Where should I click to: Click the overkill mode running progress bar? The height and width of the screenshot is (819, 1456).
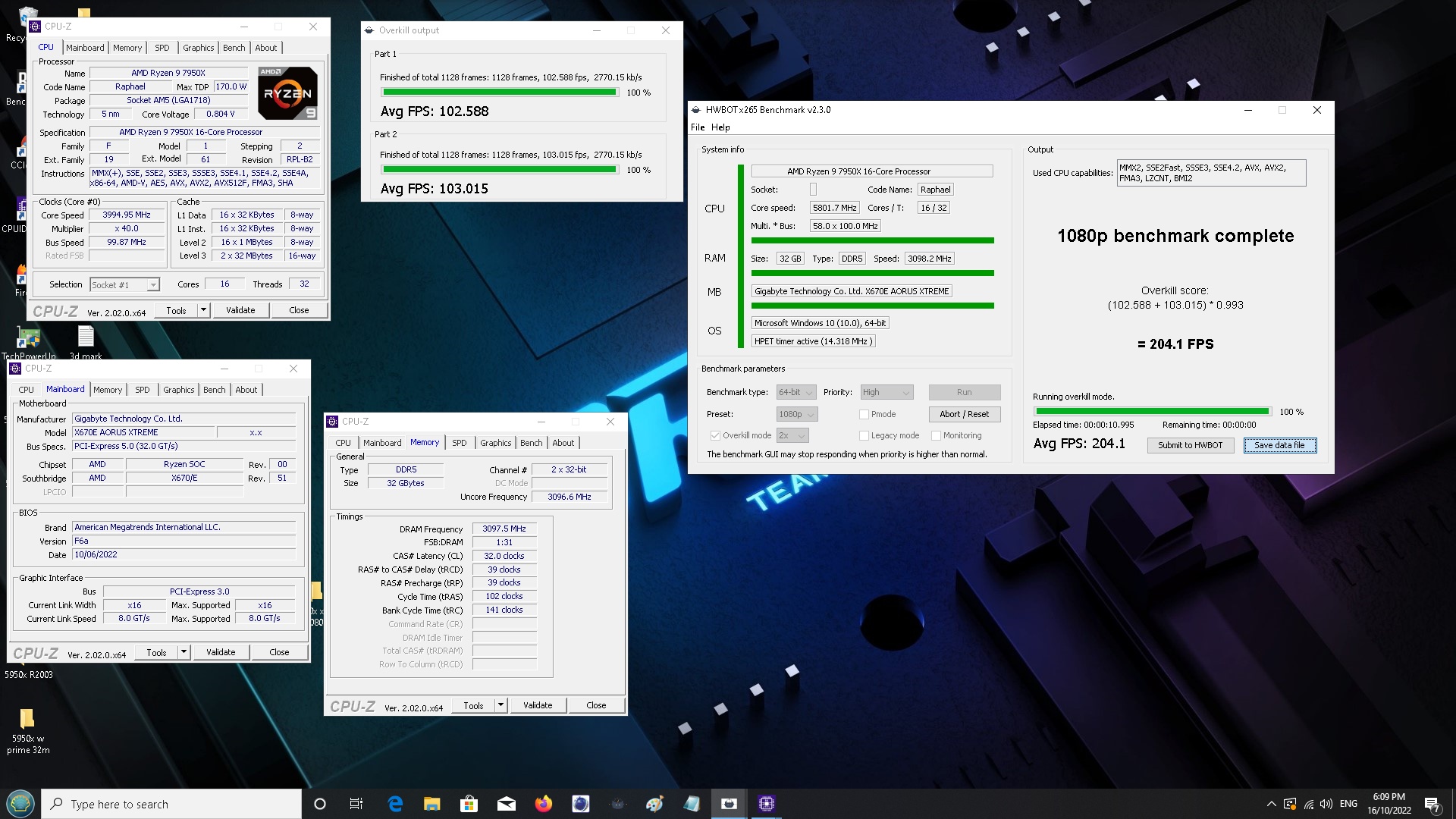coord(1152,412)
